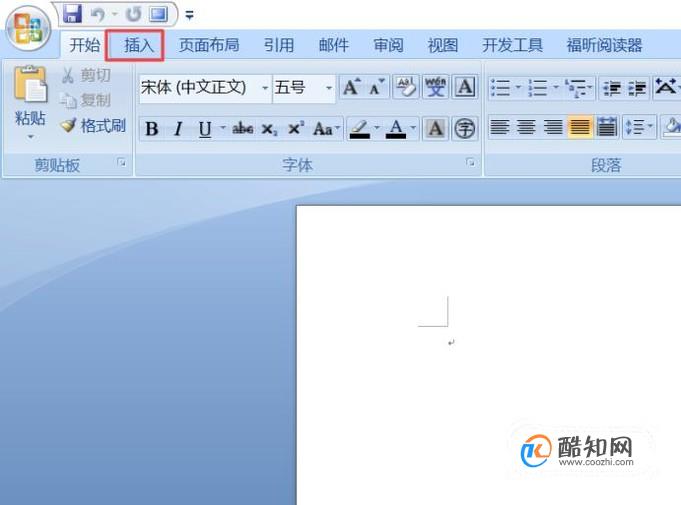Click font name box 宋体 (中文正文)
The width and height of the screenshot is (681, 505).
(x=200, y=88)
